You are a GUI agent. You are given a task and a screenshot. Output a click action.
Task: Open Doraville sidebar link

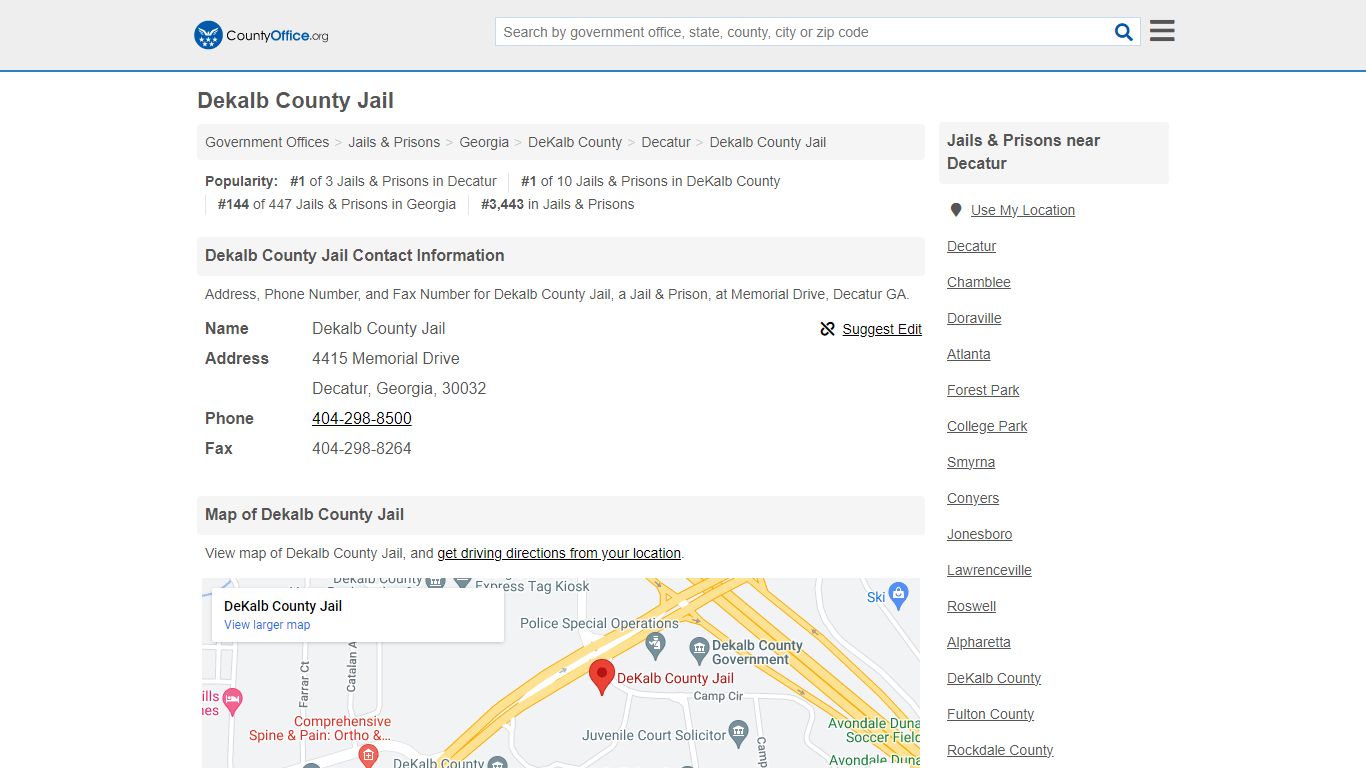[x=974, y=318]
